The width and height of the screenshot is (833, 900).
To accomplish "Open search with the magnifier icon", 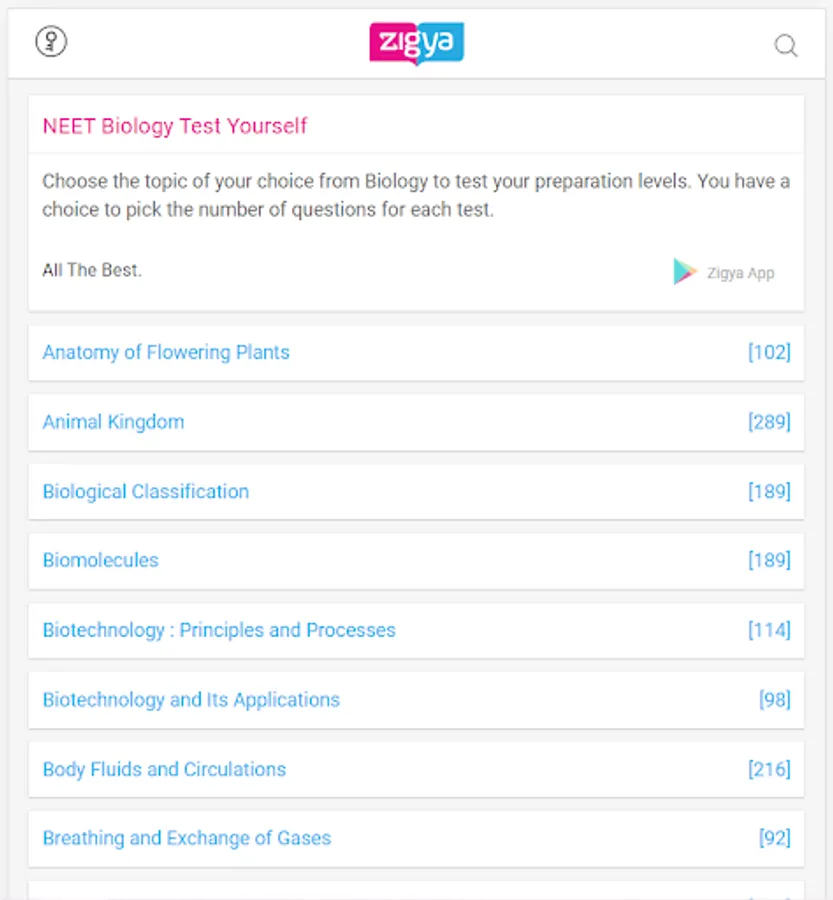I will point(786,46).
